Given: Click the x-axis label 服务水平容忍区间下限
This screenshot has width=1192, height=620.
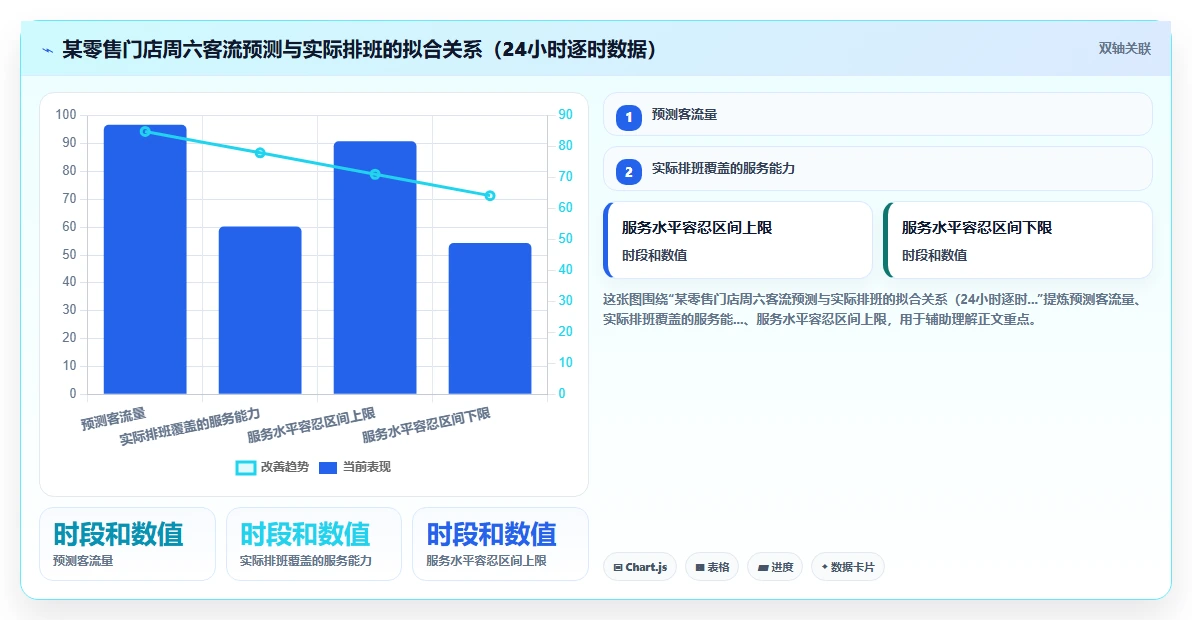Looking at the screenshot, I should pyautogui.click(x=426, y=425).
